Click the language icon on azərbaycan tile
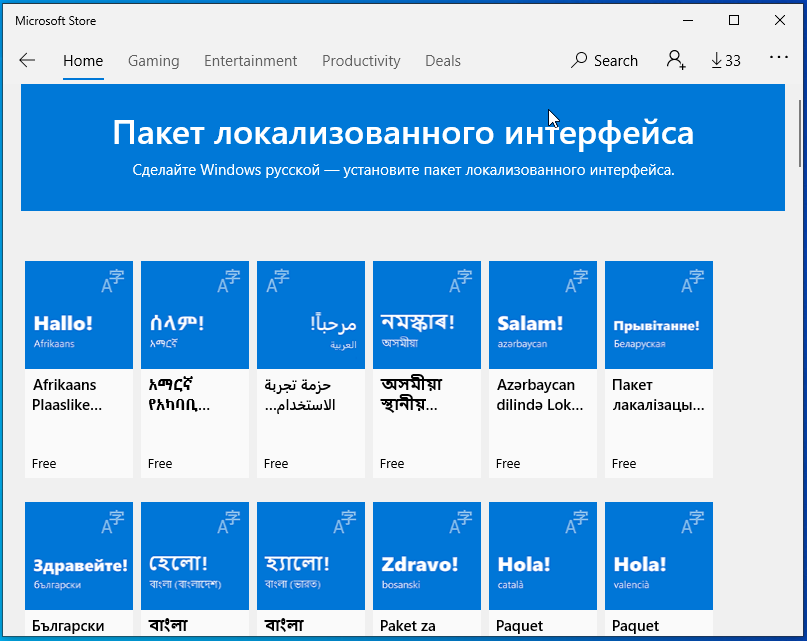The image size is (807, 641). pyautogui.click(x=576, y=281)
